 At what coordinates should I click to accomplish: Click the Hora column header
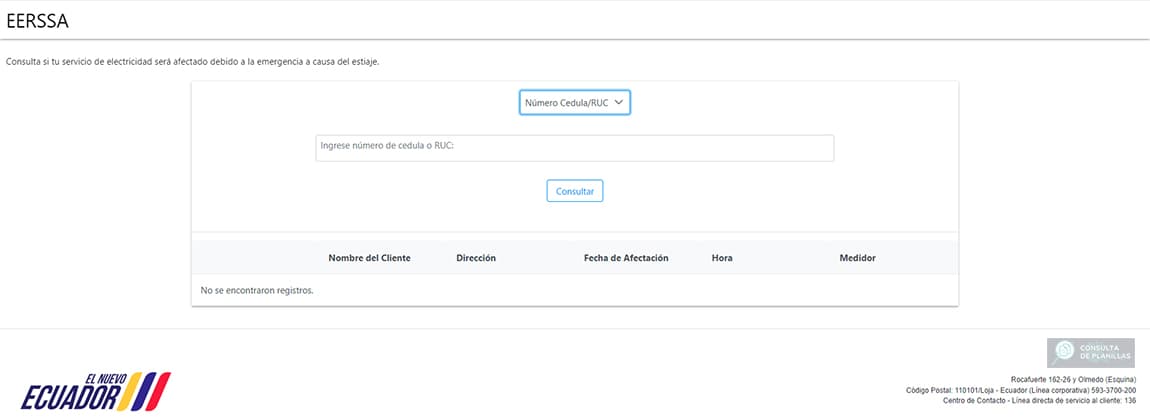(722, 258)
